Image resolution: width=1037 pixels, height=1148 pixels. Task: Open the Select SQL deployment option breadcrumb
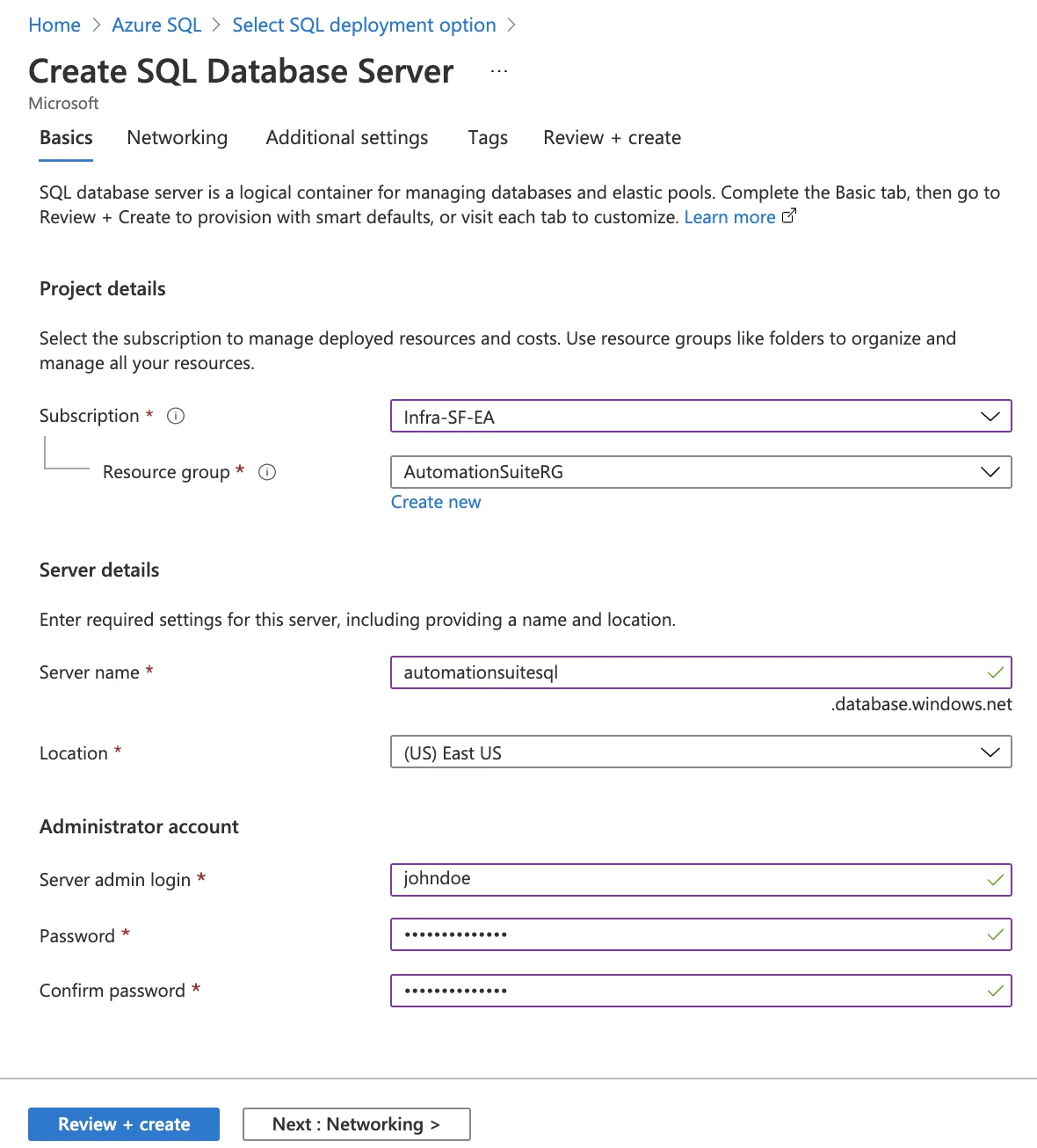click(364, 25)
